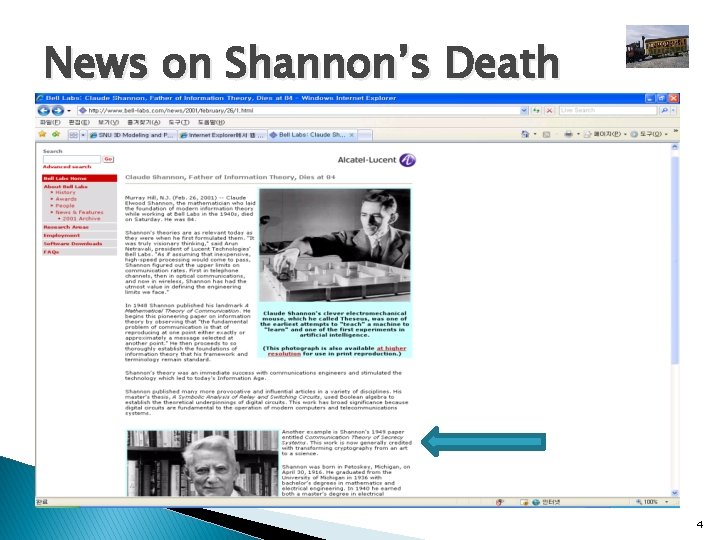
Task: Open the Print options dropdown arrow
Action: click(578, 134)
